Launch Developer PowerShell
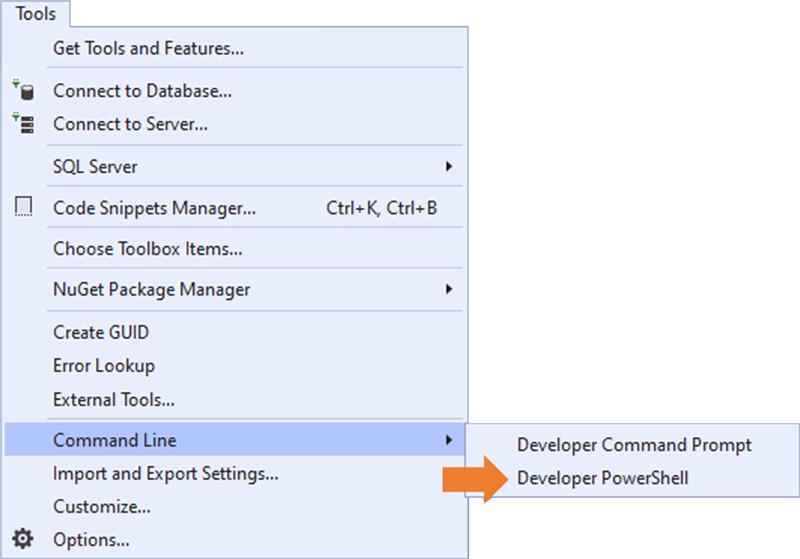Image resolution: width=800 pixels, height=559 pixels. pyautogui.click(x=603, y=478)
